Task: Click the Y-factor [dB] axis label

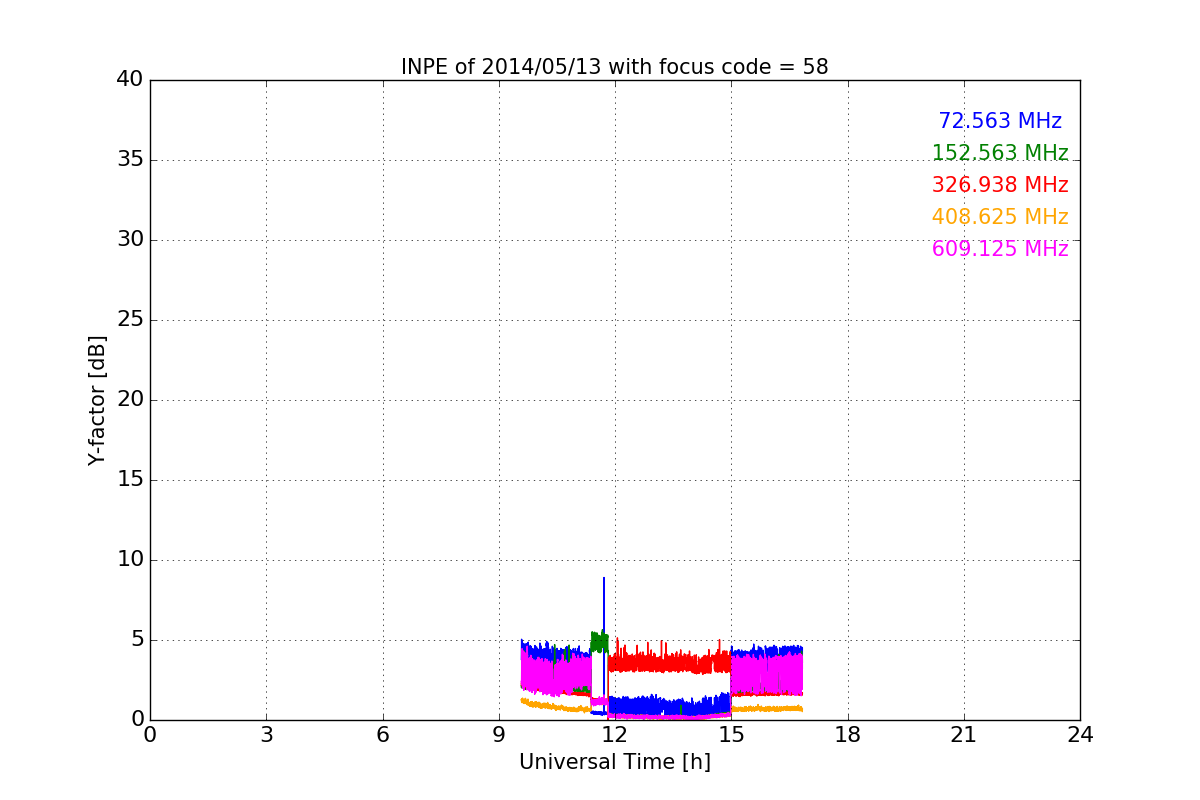Action: pyautogui.click(x=97, y=400)
